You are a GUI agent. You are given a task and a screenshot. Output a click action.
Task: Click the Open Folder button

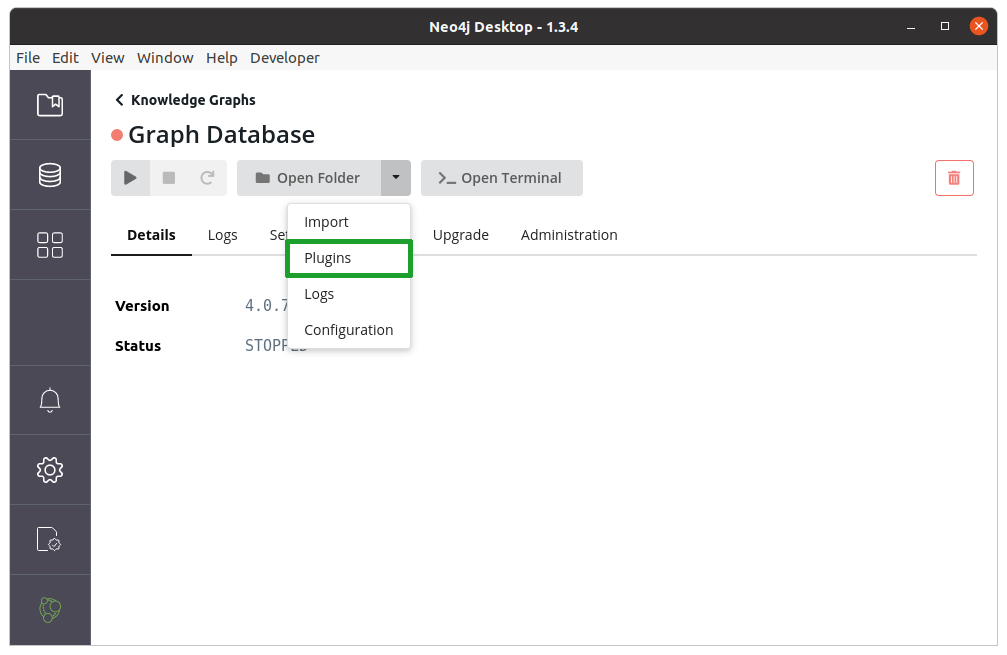point(309,178)
